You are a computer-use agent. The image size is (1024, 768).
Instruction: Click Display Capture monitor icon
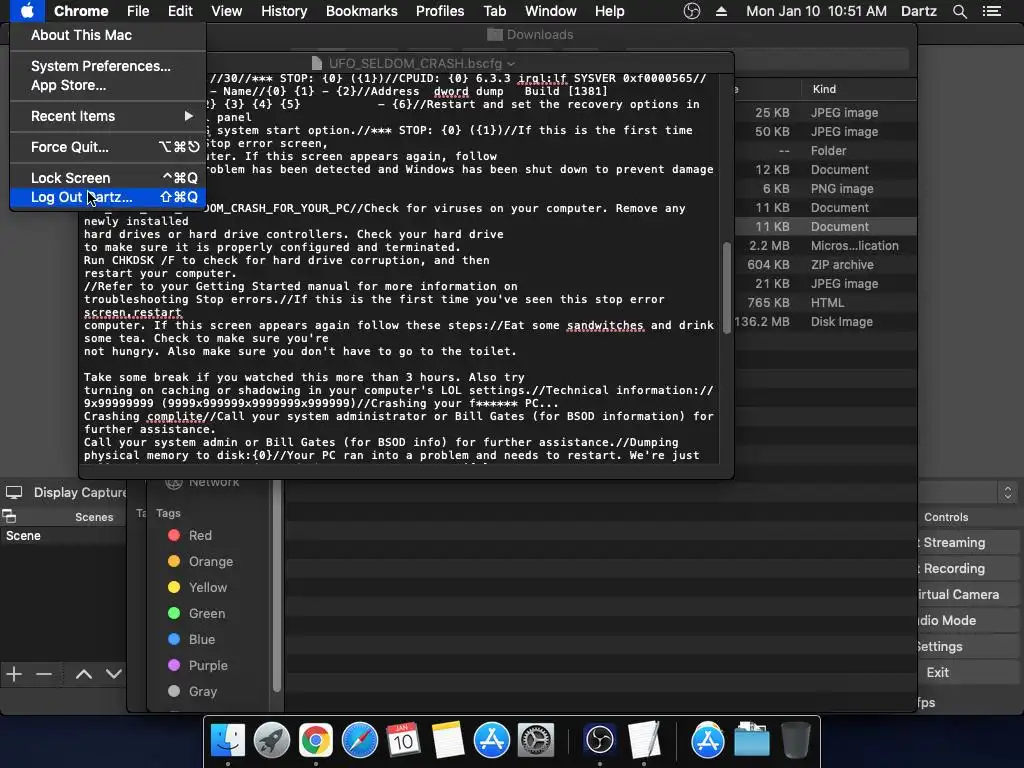[14, 492]
